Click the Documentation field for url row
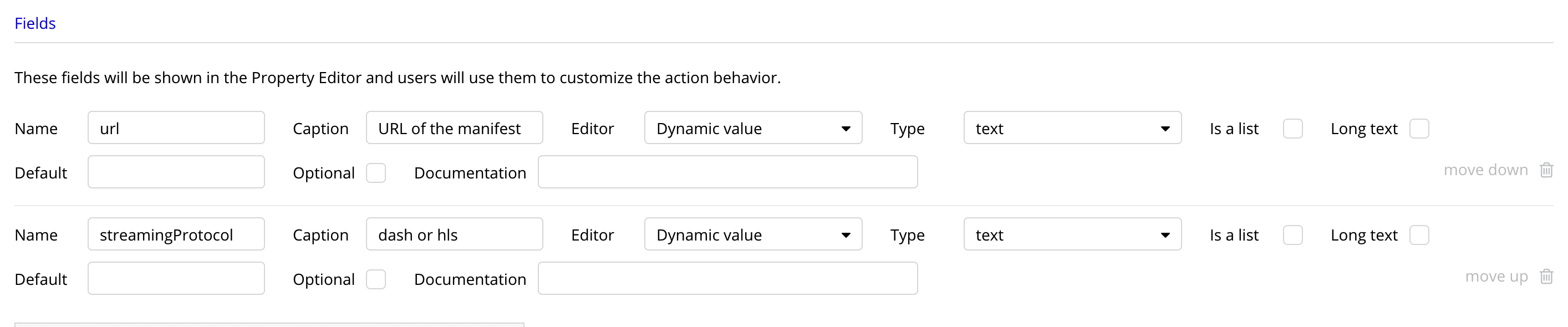 point(727,172)
